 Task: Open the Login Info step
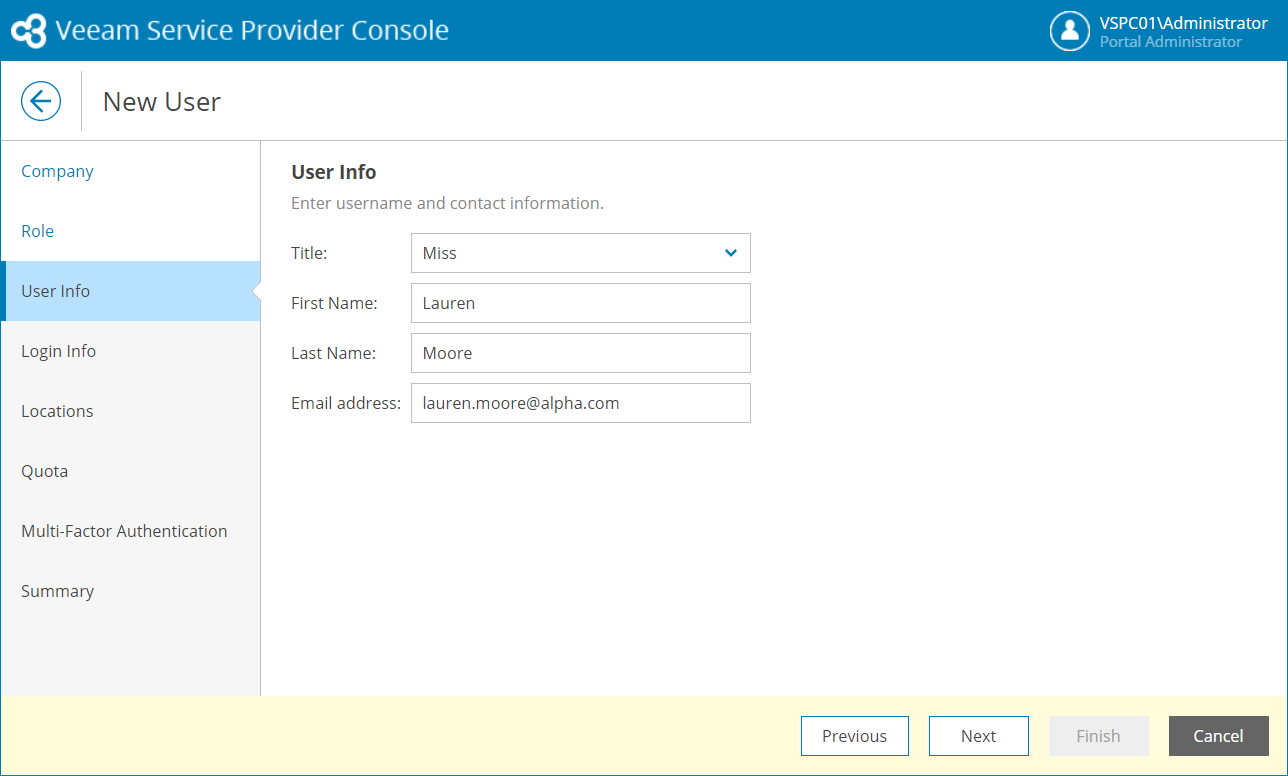click(130, 351)
